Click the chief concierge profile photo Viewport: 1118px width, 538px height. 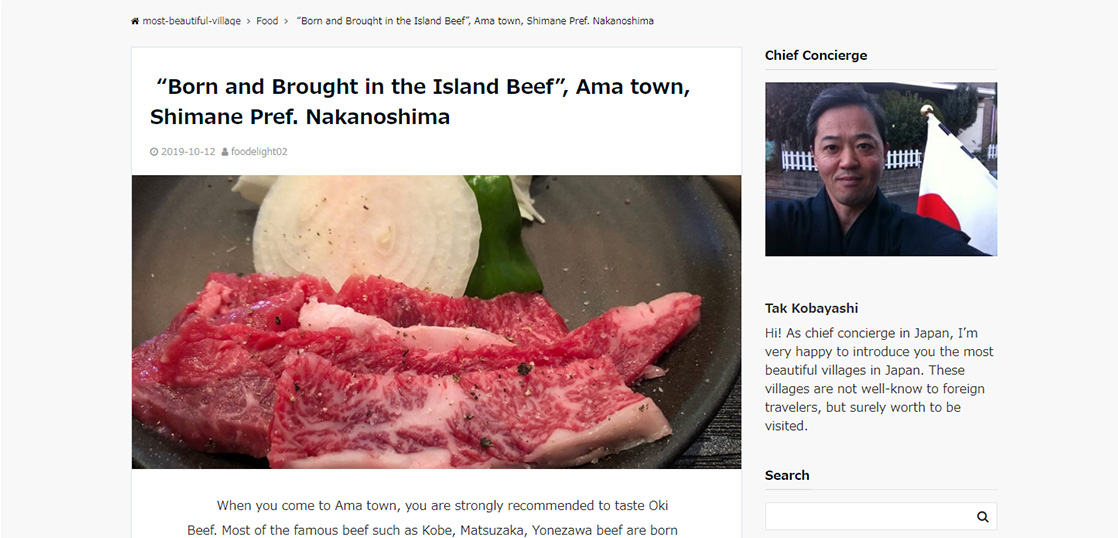(x=880, y=169)
